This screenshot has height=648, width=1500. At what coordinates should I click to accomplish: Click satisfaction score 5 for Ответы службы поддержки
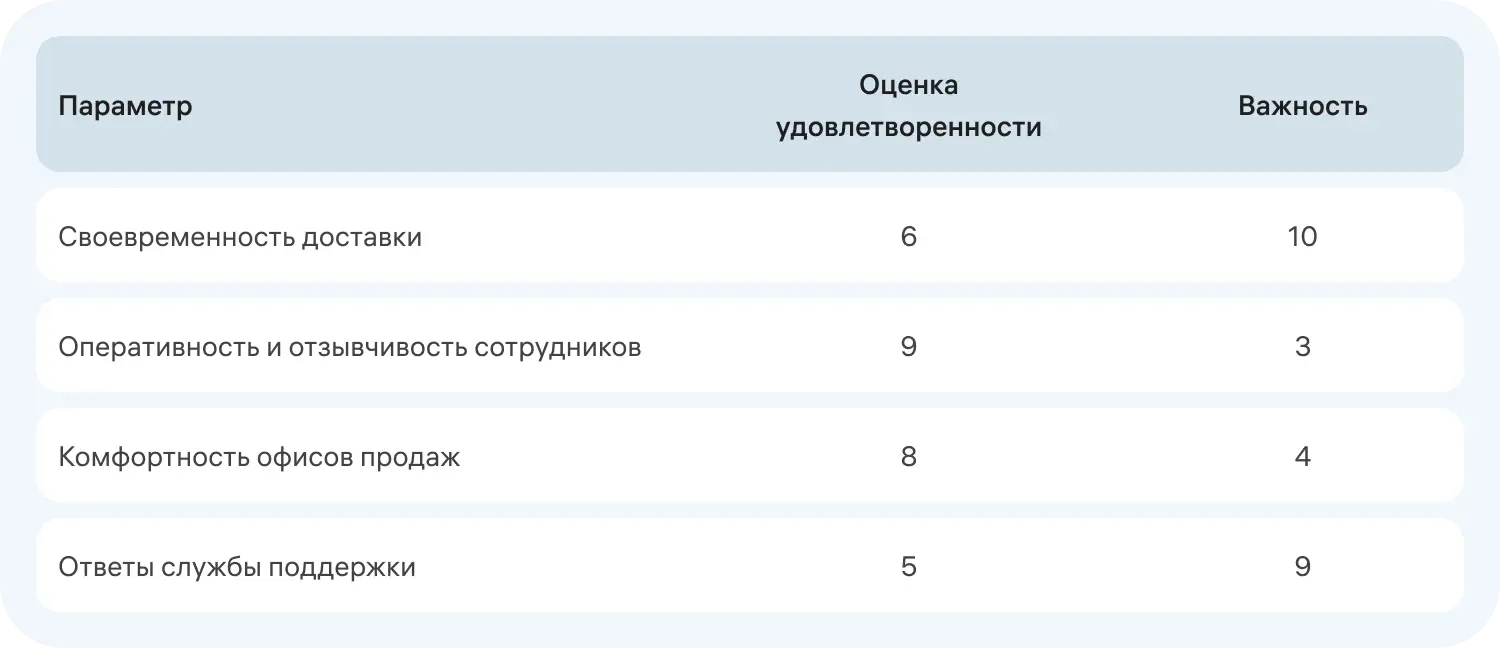click(908, 567)
